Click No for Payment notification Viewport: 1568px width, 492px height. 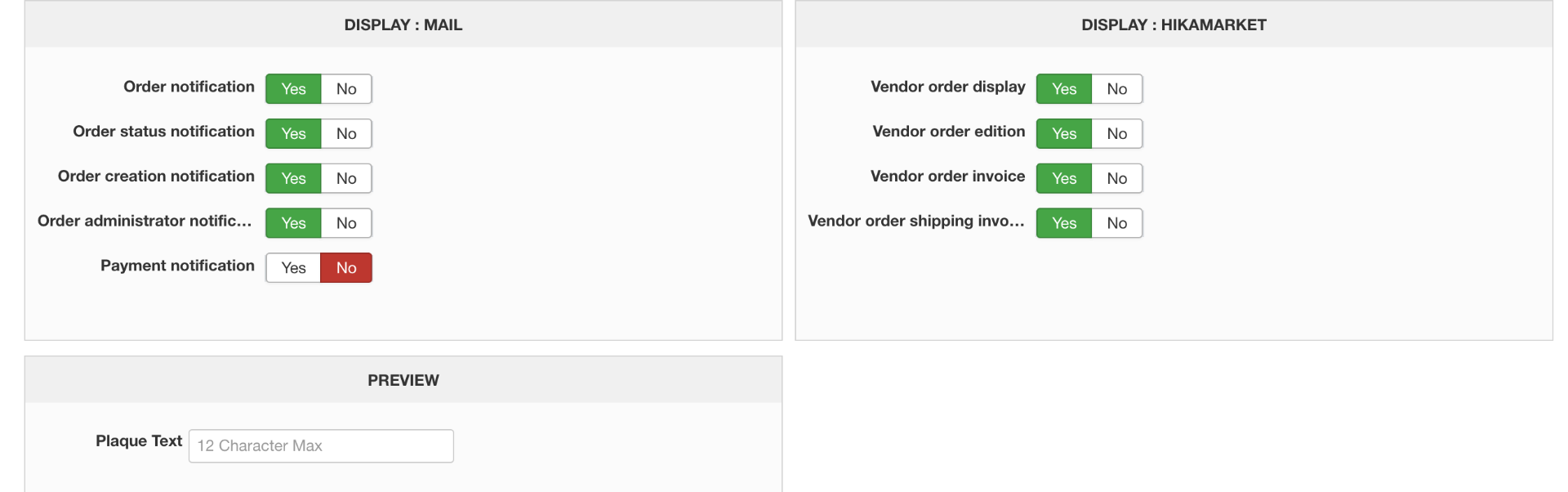[x=346, y=268]
